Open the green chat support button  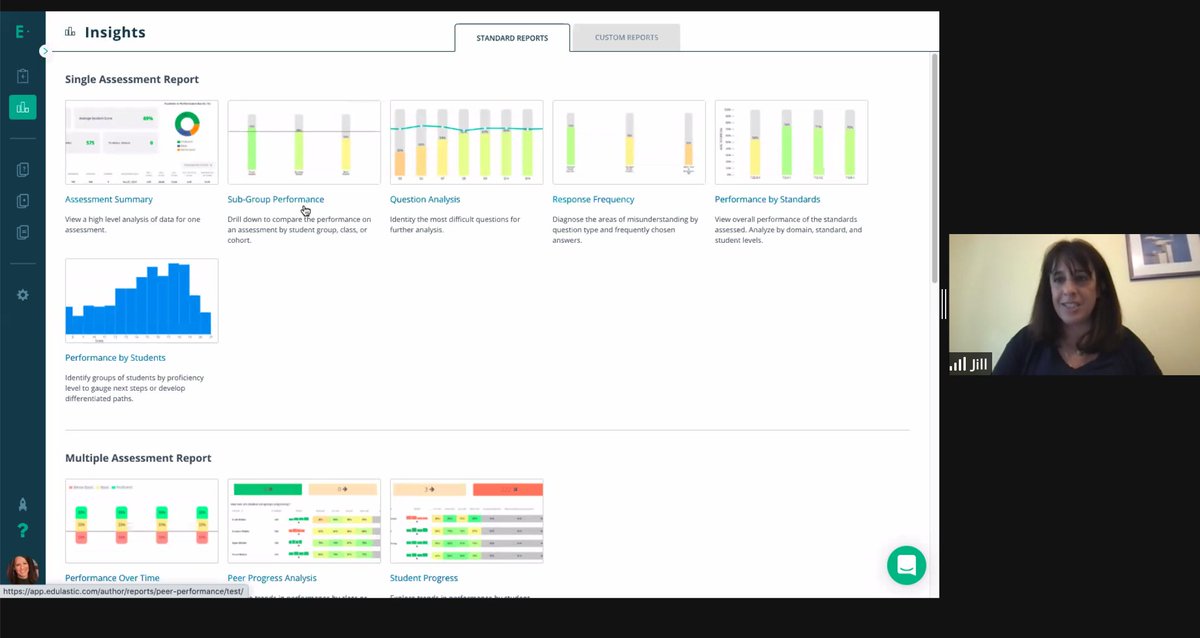[x=906, y=565]
